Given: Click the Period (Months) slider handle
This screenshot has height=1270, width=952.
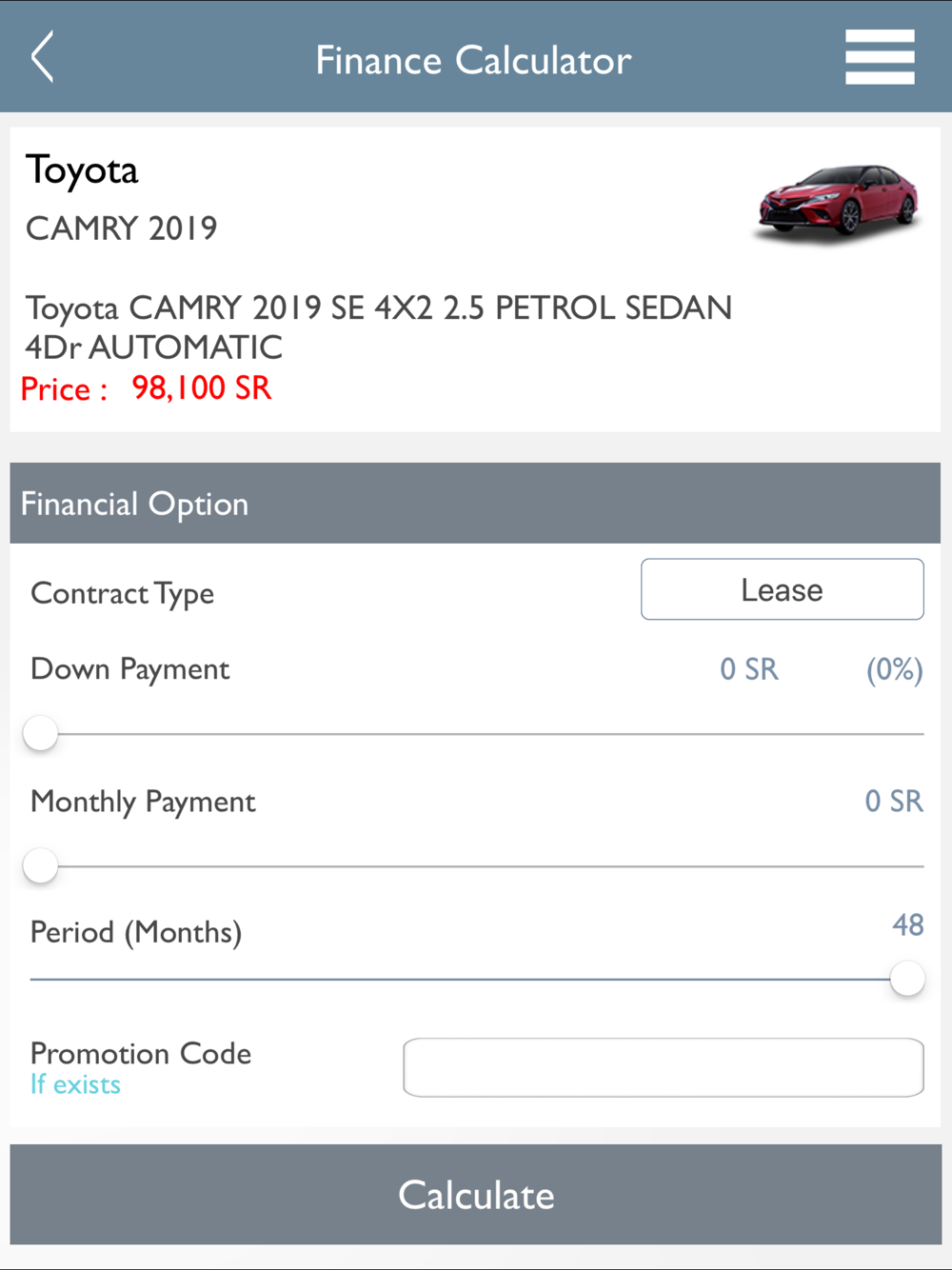Looking at the screenshot, I should coord(907,979).
